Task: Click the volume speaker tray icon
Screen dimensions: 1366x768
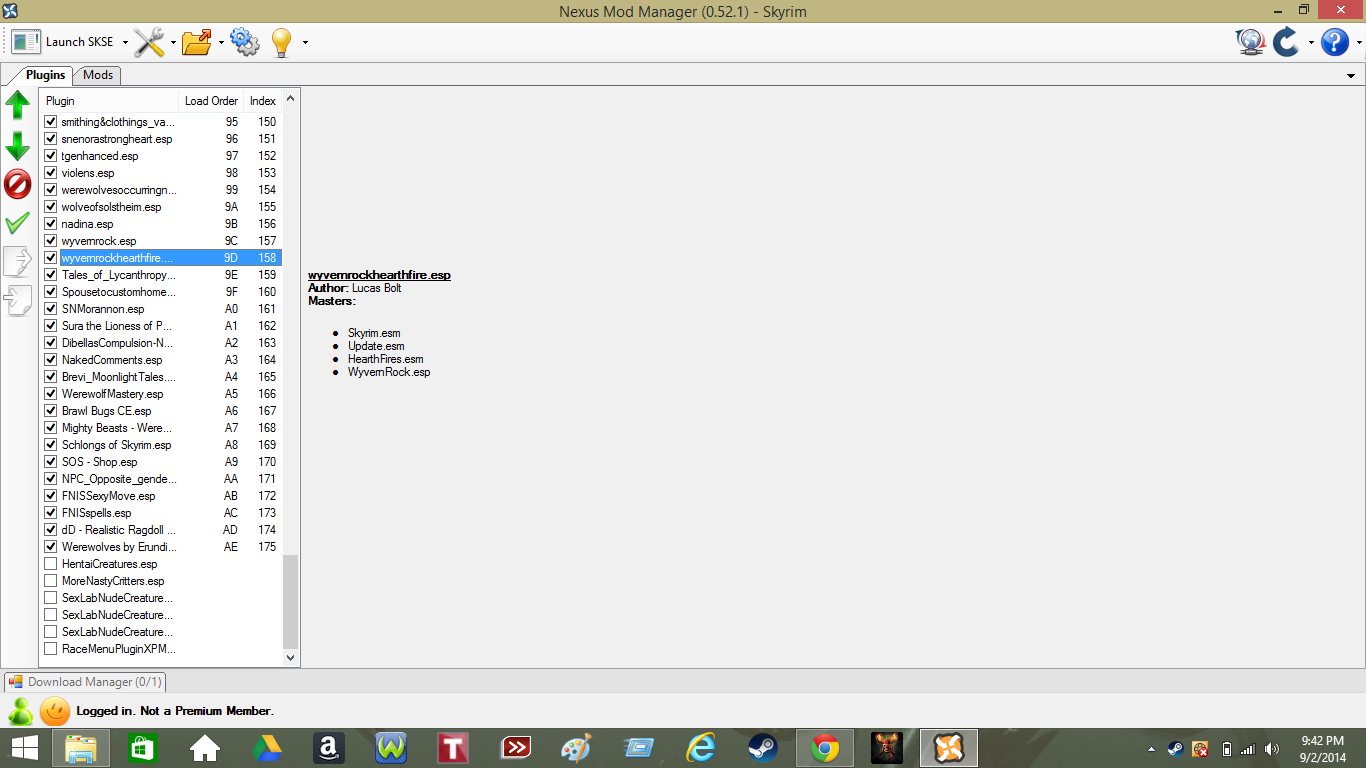Action: (x=1272, y=748)
